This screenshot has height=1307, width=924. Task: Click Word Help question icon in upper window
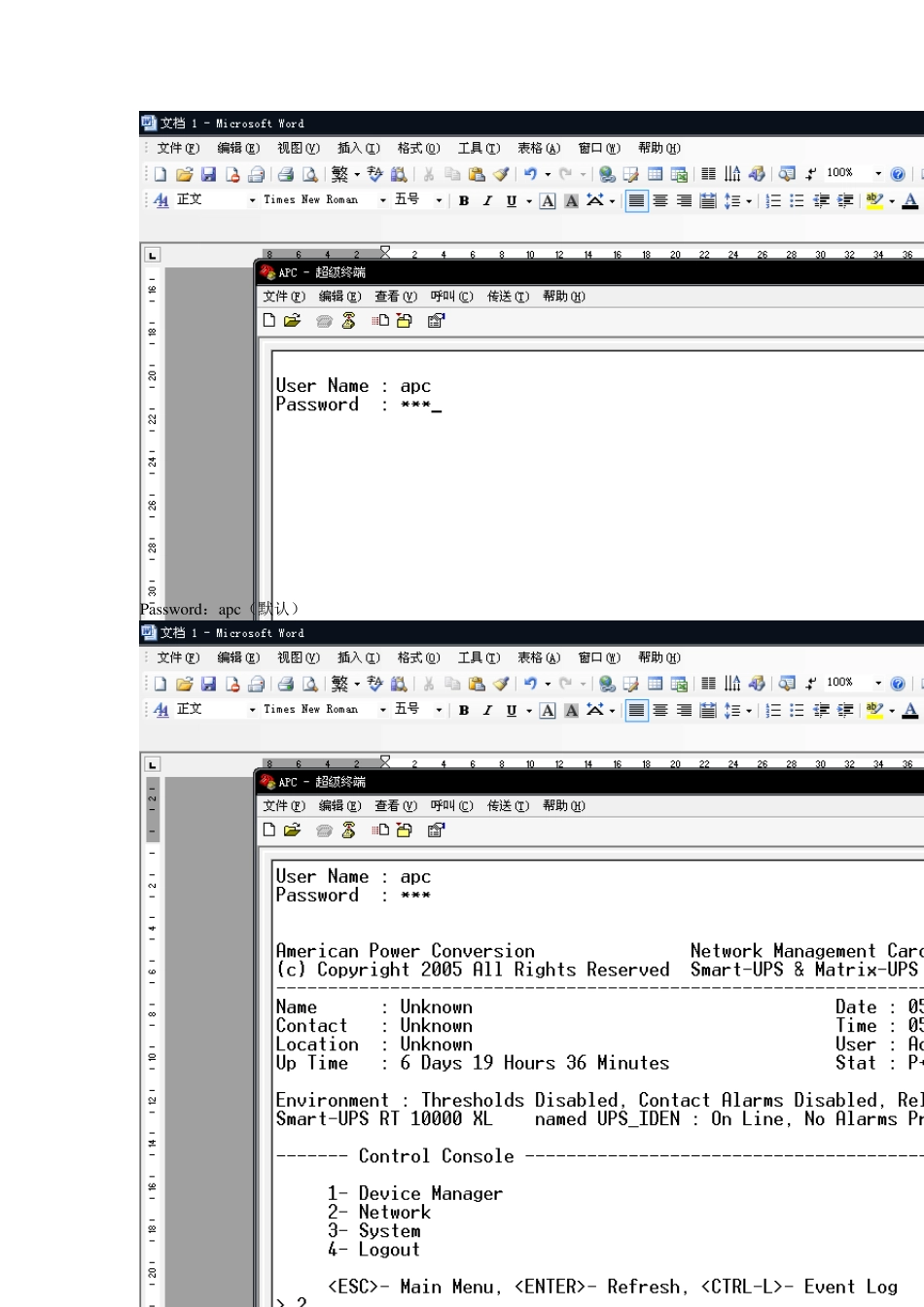click(x=898, y=174)
